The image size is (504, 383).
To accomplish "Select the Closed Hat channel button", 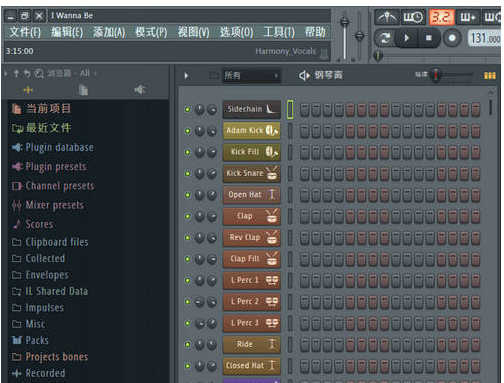I will (x=252, y=366).
